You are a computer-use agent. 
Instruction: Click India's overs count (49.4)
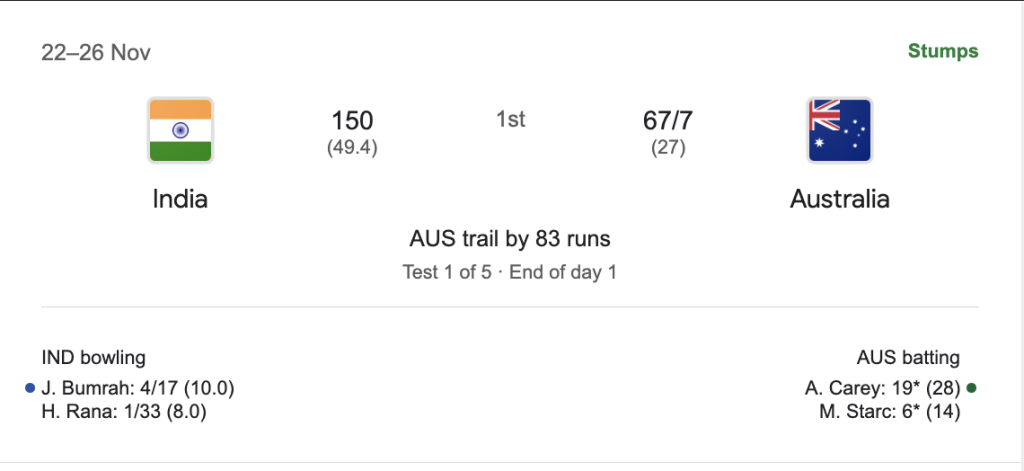click(352, 148)
